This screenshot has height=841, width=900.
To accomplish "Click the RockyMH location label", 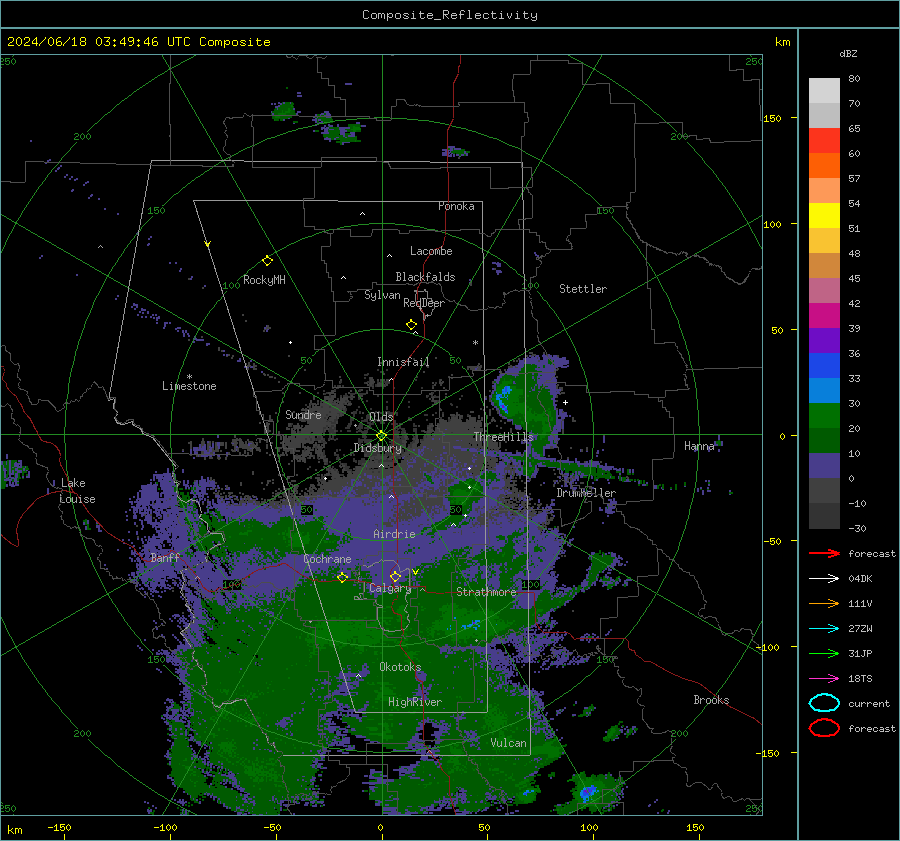I will click(x=264, y=280).
